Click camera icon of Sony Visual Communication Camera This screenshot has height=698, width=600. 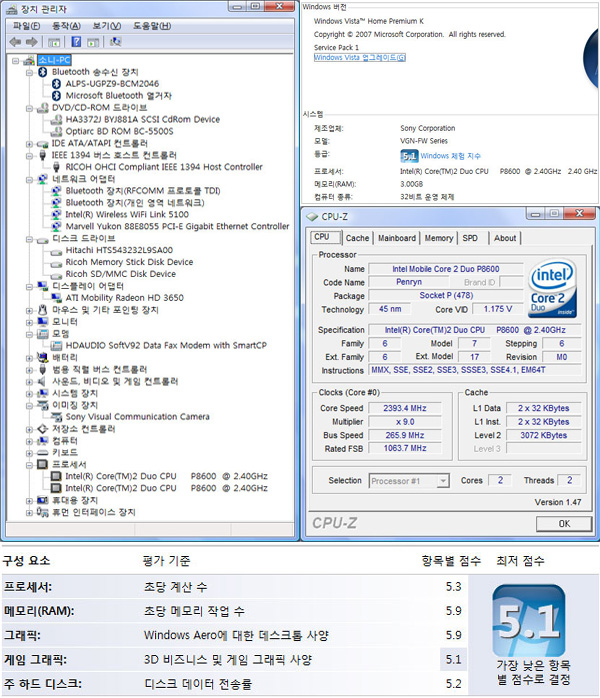57,417
